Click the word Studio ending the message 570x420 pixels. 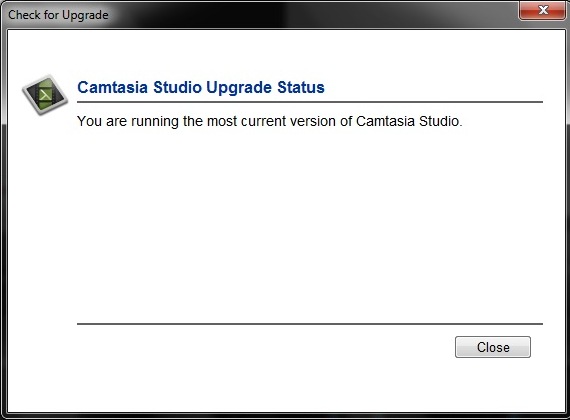click(440, 121)
